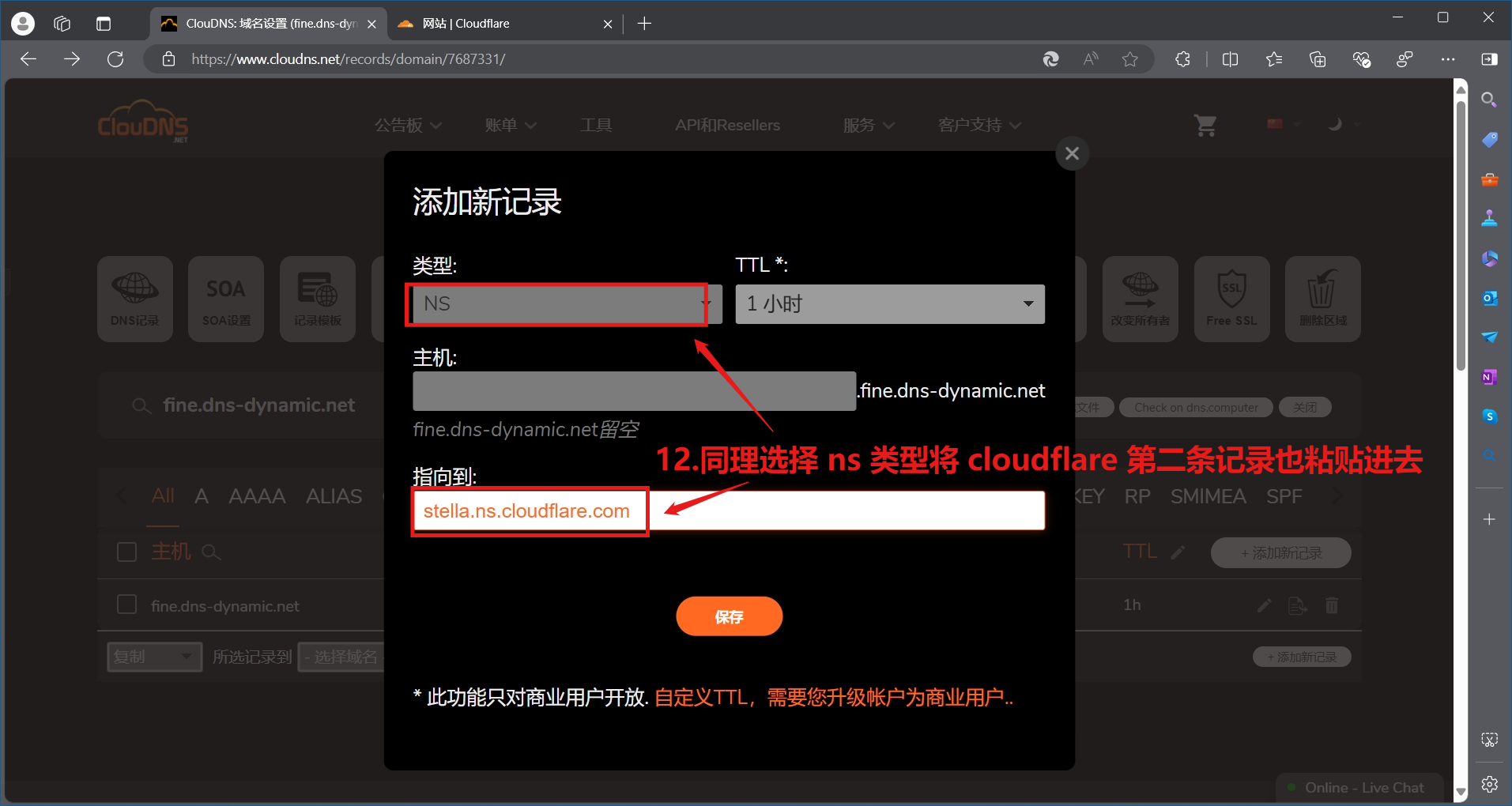
Task: Click the 关闭 button
Action: (x=1305, y=407)
